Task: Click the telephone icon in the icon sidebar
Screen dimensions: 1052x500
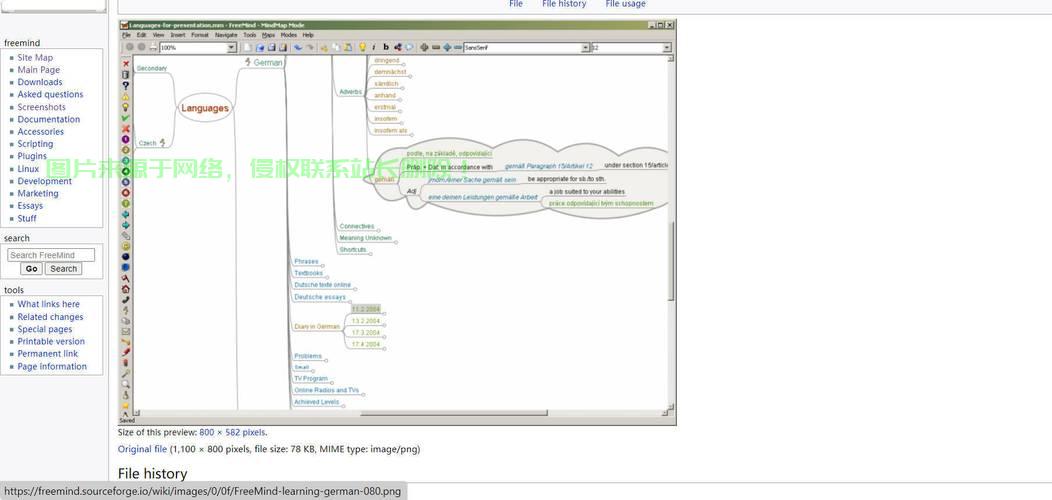Action: point(125,300)
